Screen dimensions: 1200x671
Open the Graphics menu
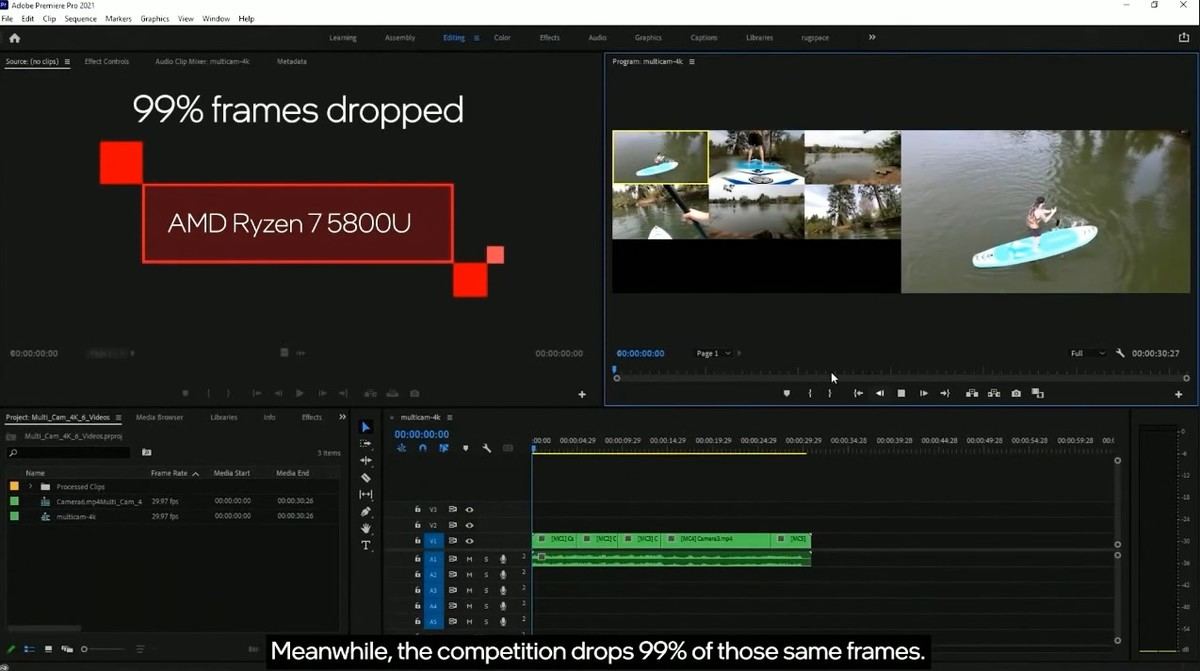click(155, 19)
